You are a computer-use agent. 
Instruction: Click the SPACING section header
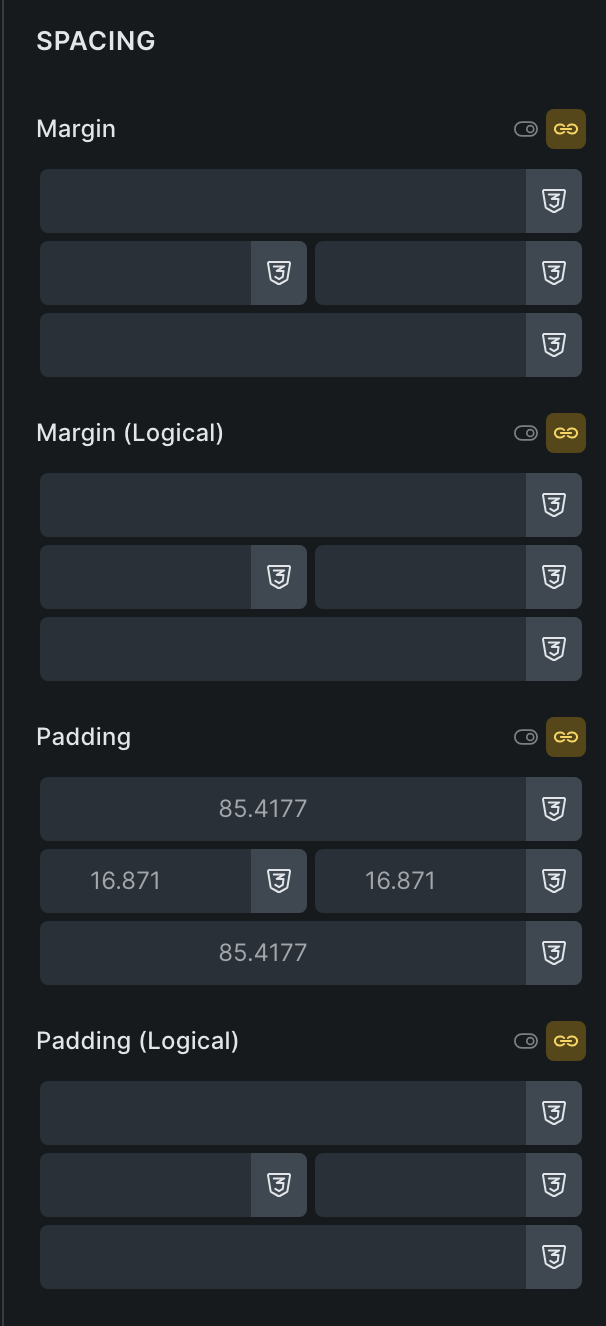(96, 41)
